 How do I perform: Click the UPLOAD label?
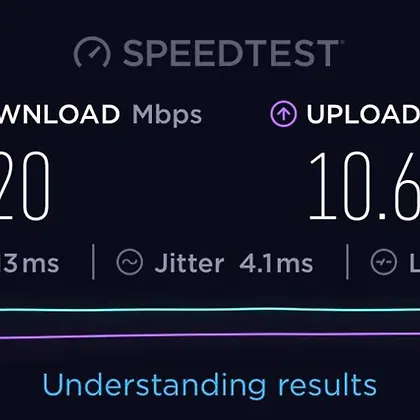363,114
